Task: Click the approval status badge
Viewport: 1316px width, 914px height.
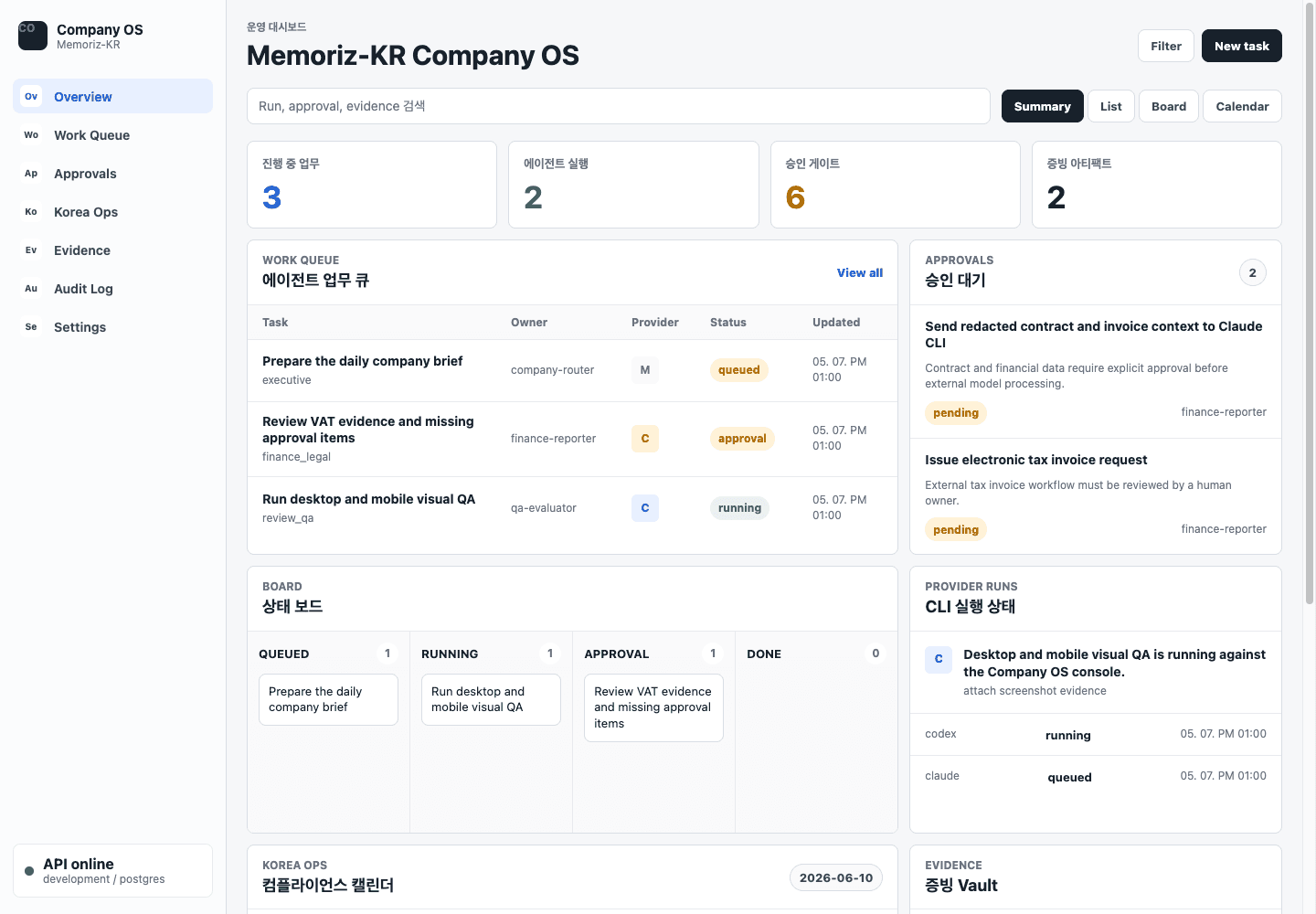Action: coord(742,439)
